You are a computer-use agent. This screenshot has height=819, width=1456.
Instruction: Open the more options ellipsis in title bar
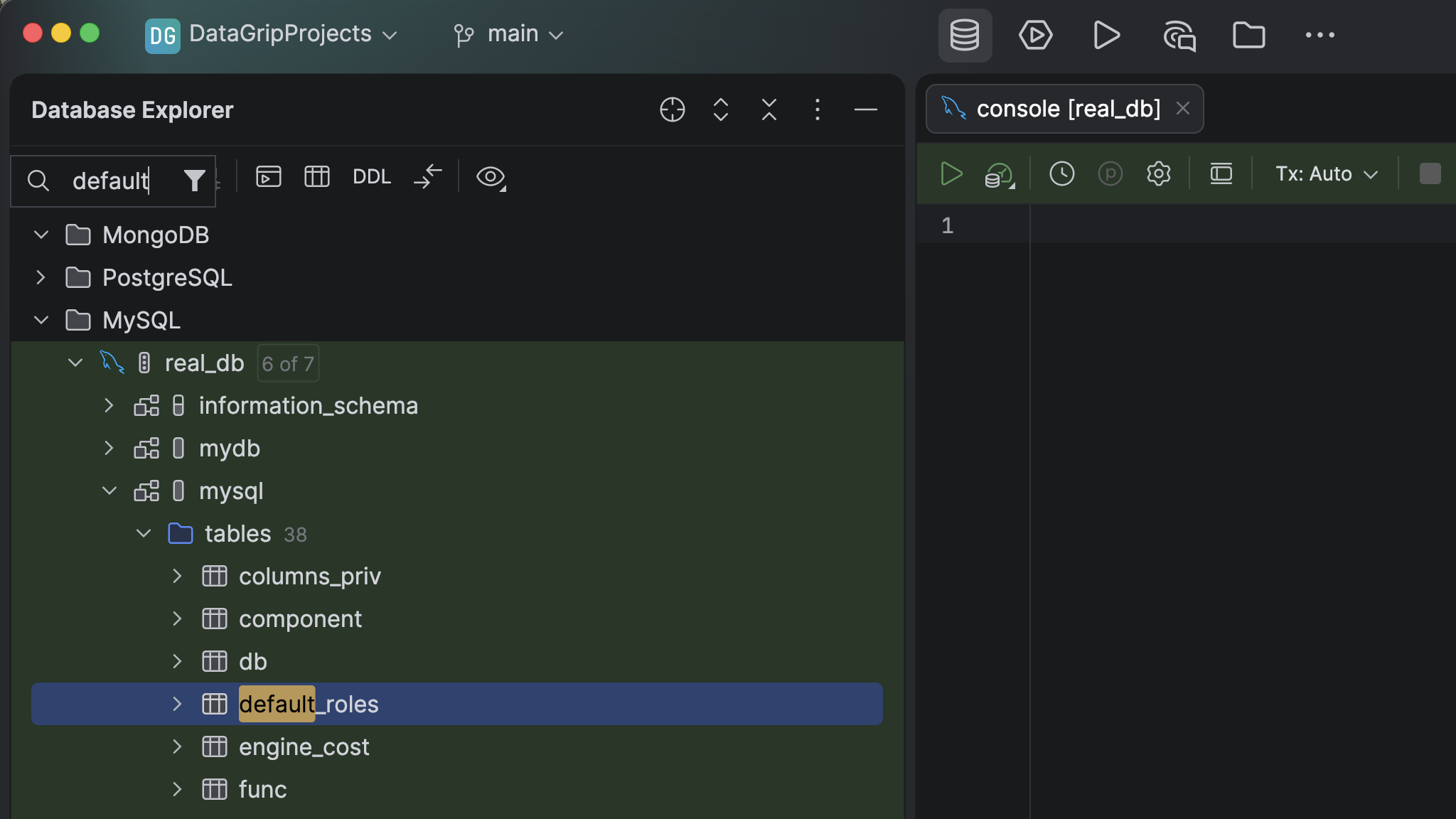click(1320, 35)
